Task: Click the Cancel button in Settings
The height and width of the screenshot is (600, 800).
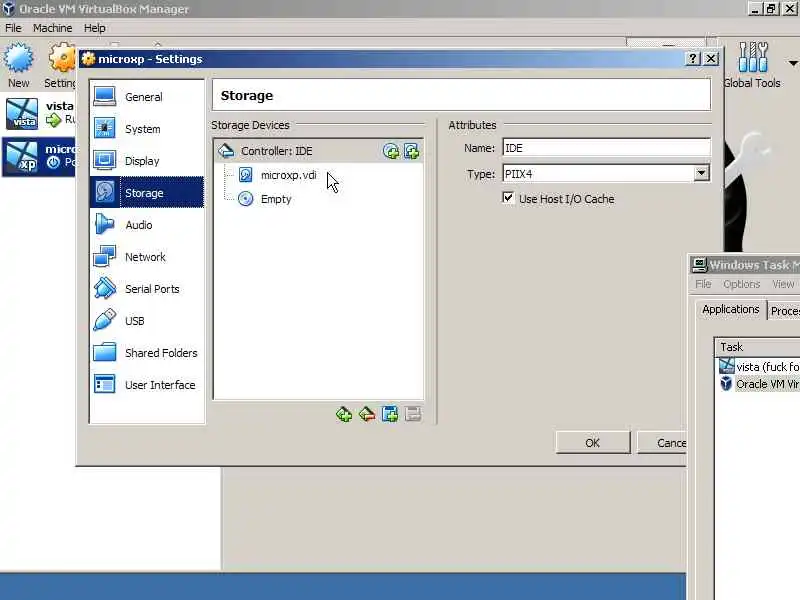Action: coord(662,442)
